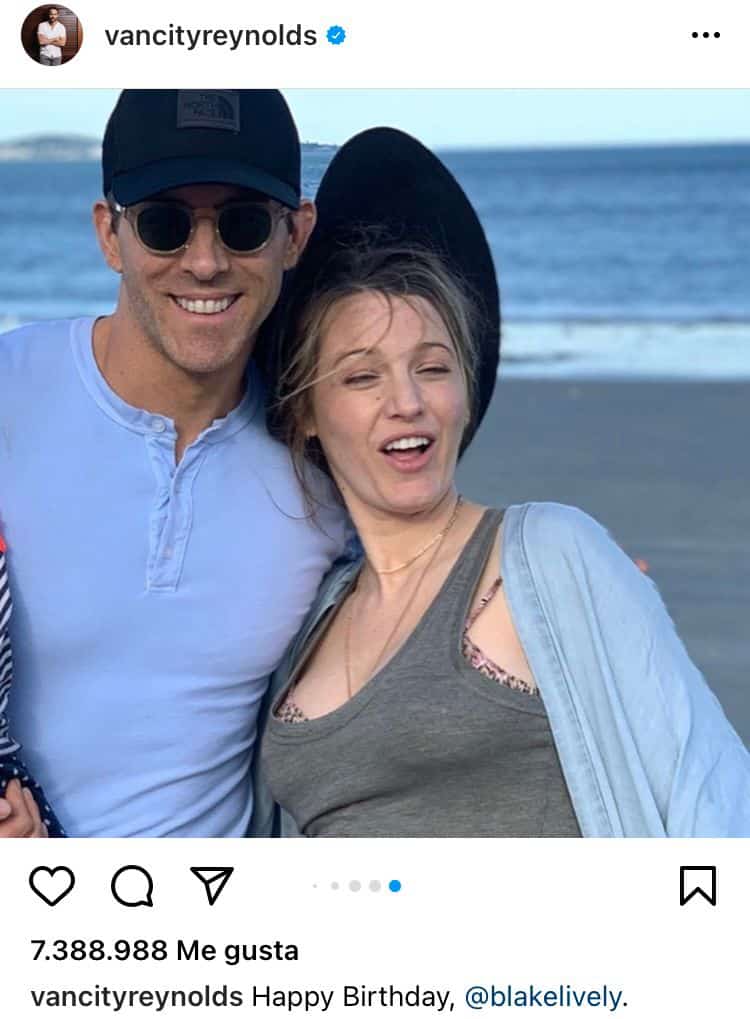Open vancityreynolds username in the caption
This screenshot has height=1019, width=750.
pos(136,996)
